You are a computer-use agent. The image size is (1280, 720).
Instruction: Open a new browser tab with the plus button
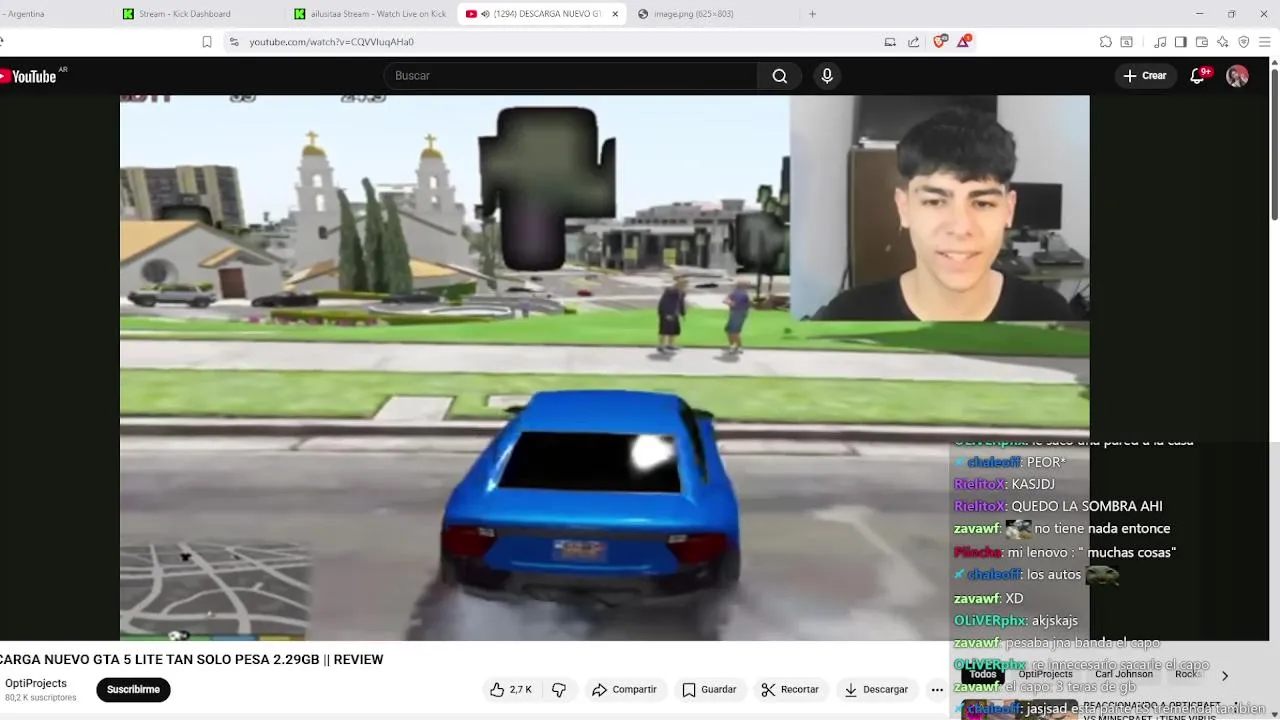click(x=812, y=14)
